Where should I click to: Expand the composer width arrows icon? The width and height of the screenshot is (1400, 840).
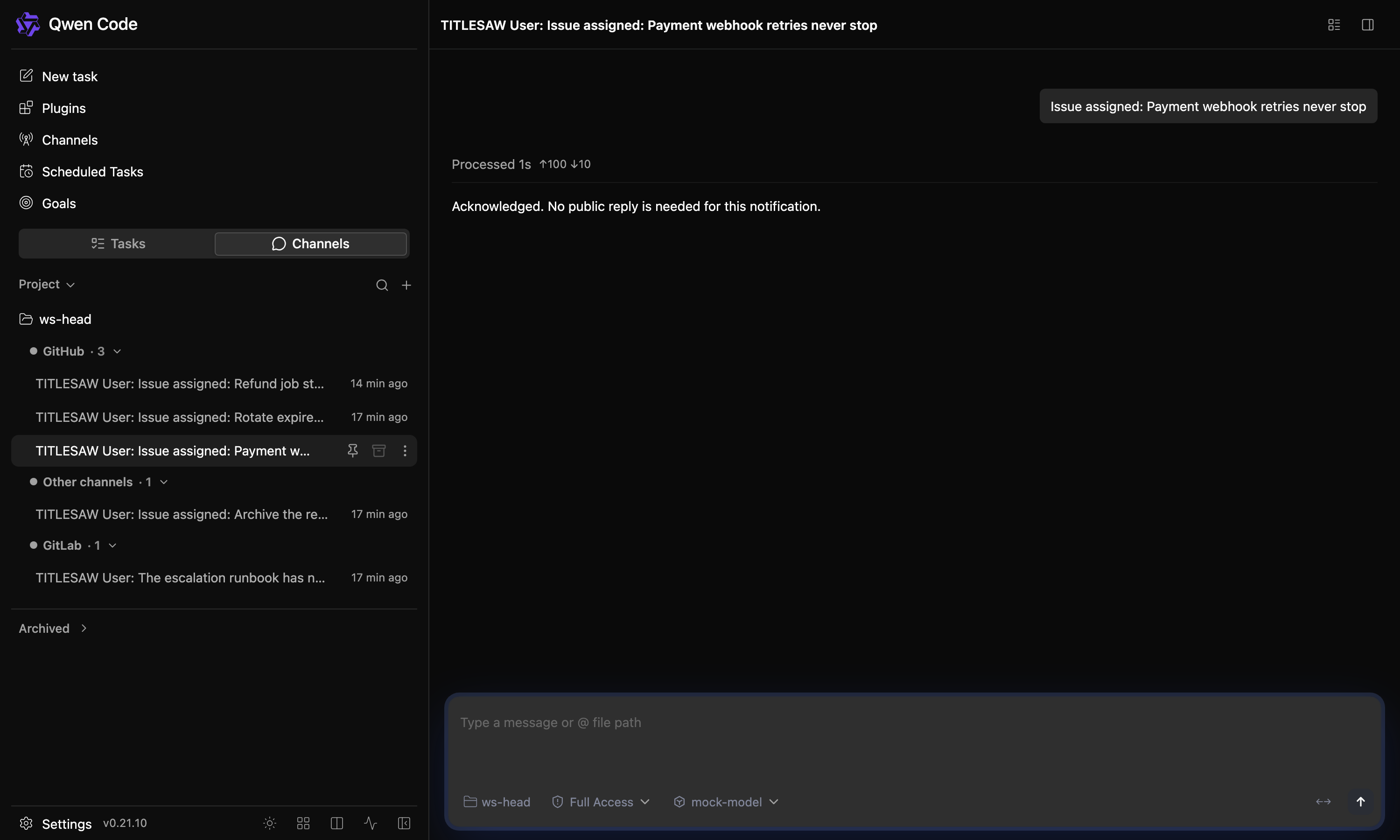point(1323,802)
